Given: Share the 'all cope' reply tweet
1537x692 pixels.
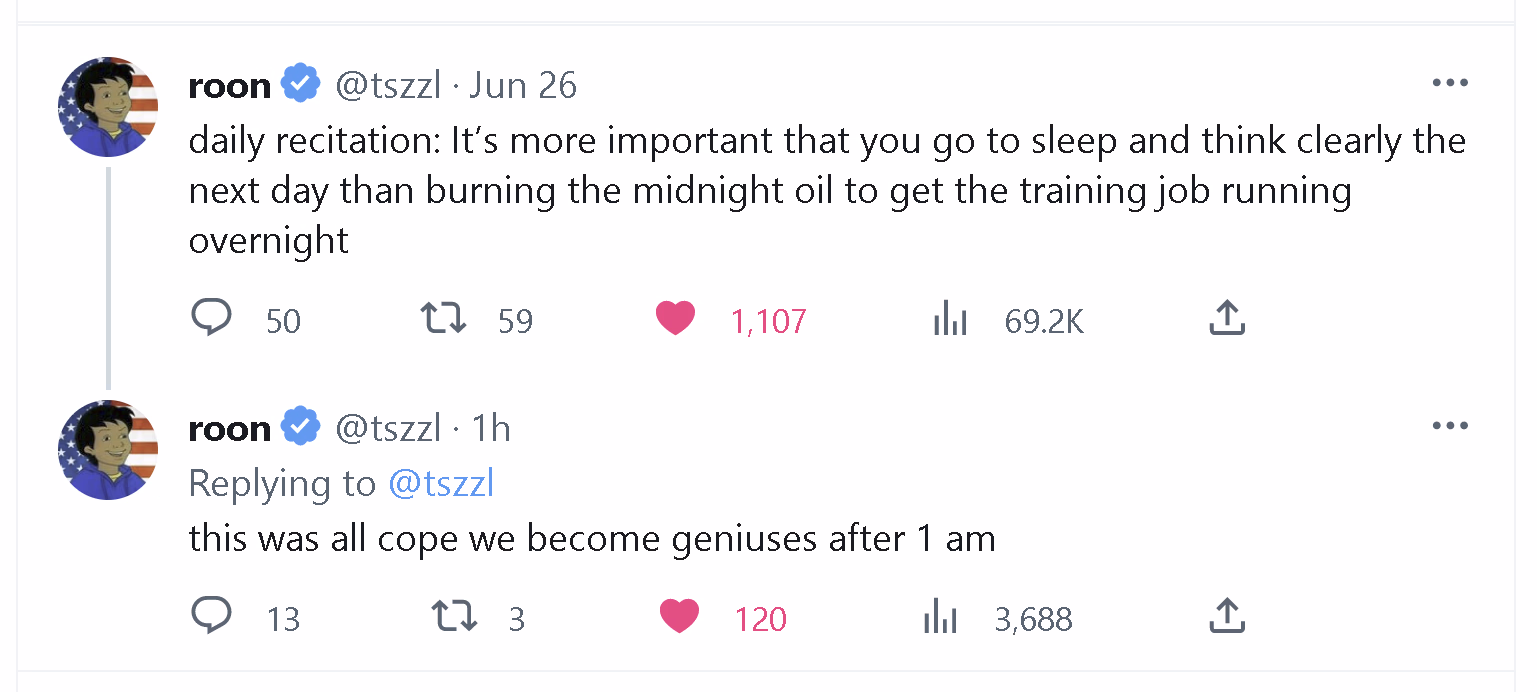Looking at the screenshot, I should click(1227, 616).
